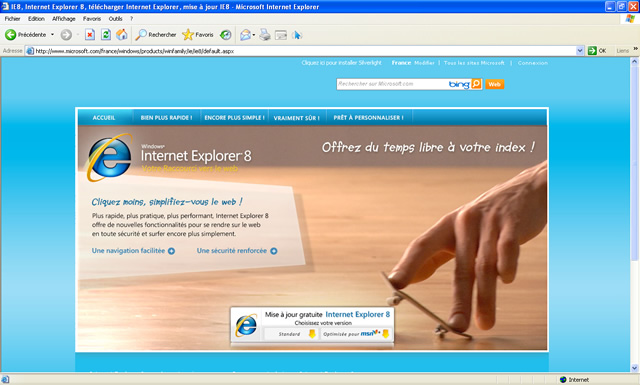Click the Précédente back arrow icon
The image size is (640, 385).
click(10, 35)
